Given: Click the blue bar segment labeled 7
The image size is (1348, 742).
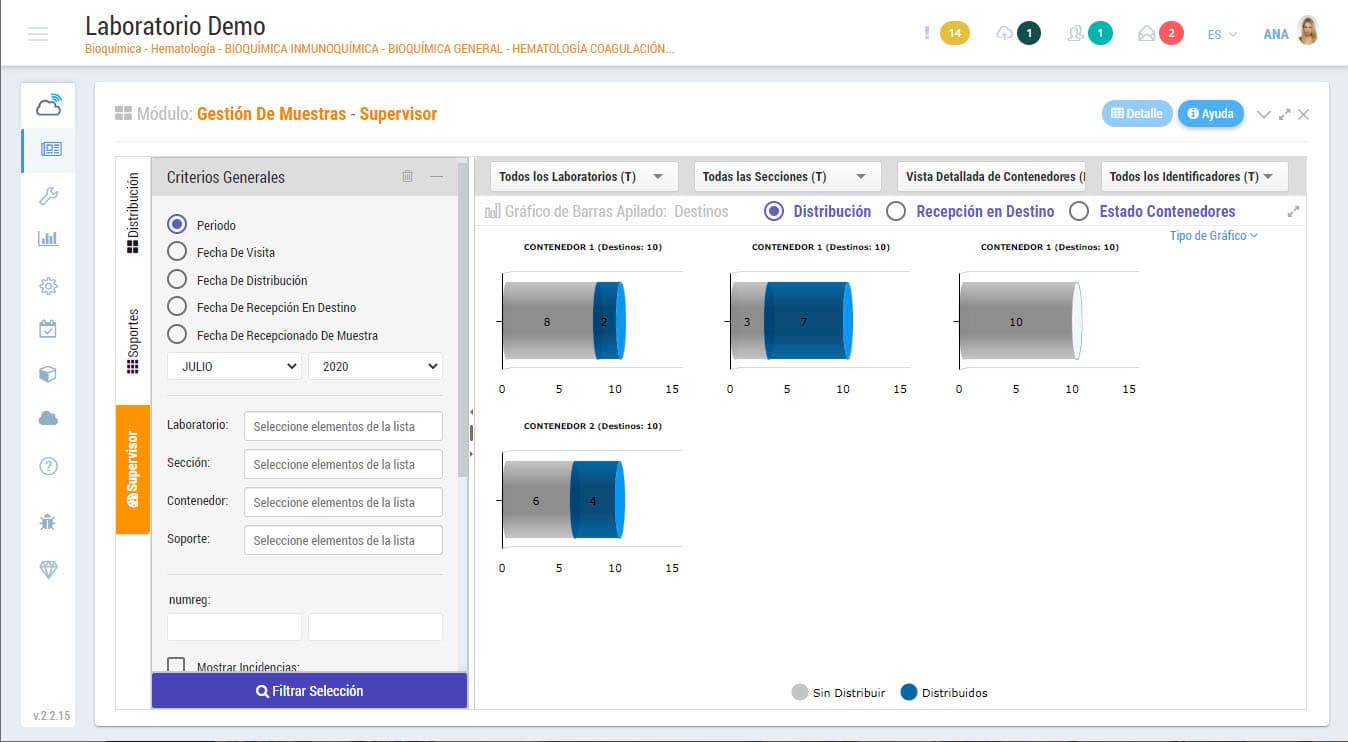Looking at the screenshot, I should click(x=806, y=321).
